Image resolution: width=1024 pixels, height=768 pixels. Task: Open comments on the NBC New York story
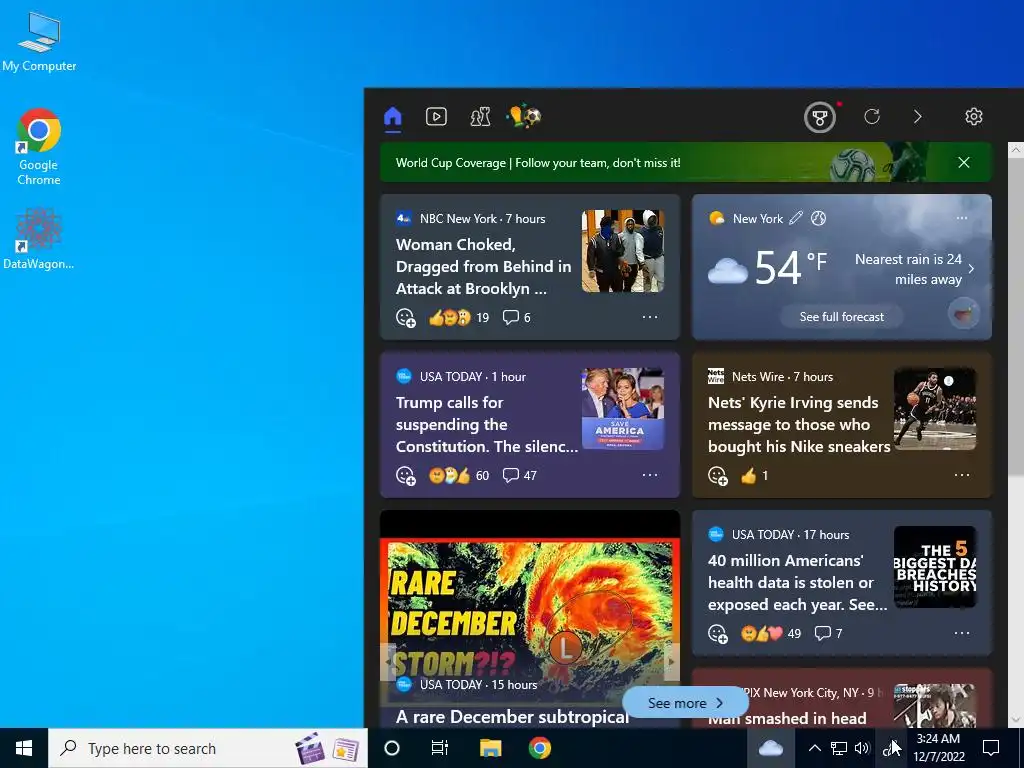click(517, 317)
